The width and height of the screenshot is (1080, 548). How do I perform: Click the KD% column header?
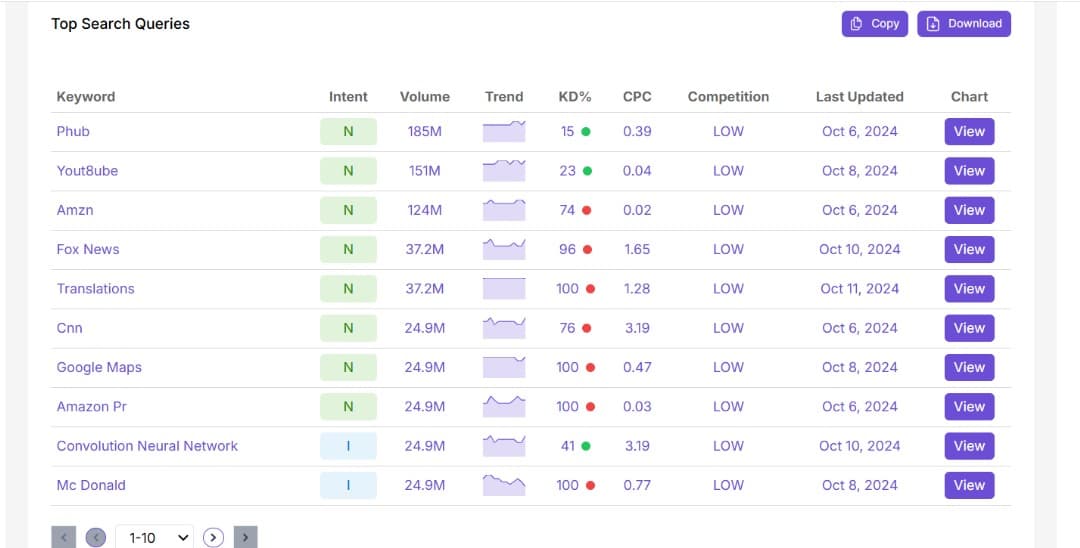575,97
